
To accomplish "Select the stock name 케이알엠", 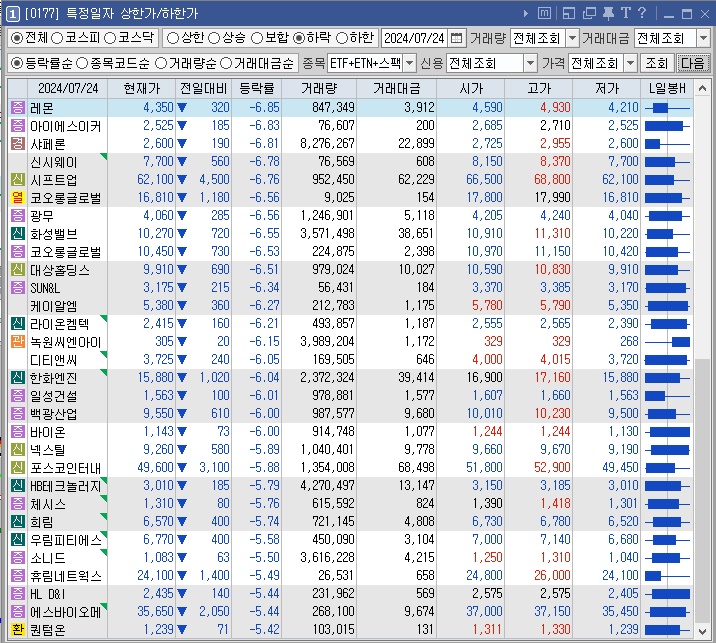I will 54,306.
